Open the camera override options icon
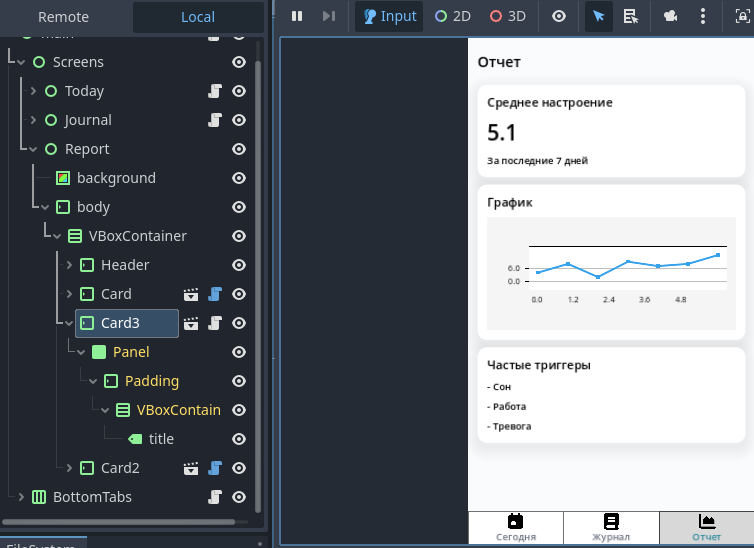This screenshot has width=754, height=548. click(670, 16)
